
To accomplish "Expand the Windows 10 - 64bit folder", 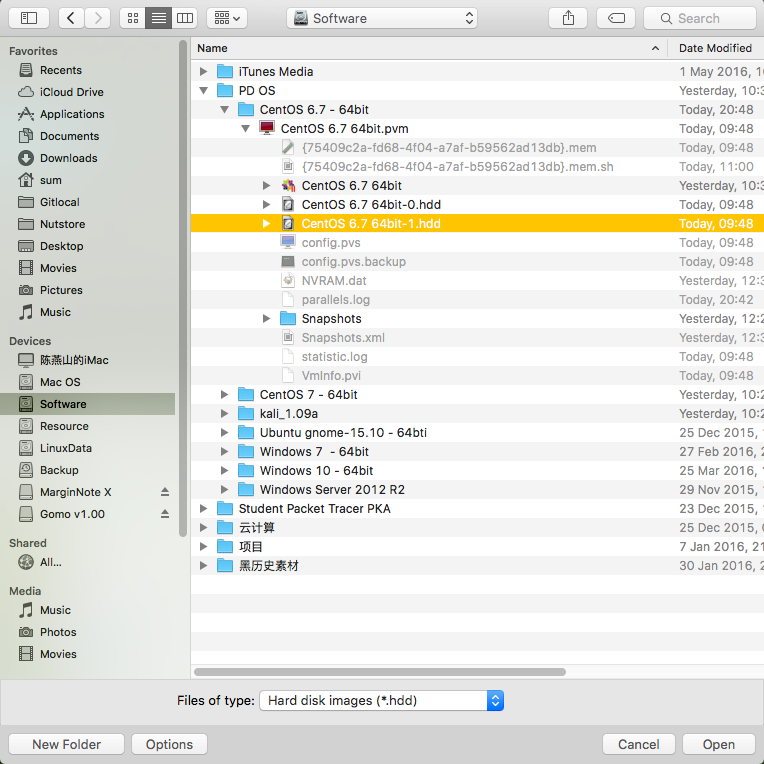I will [x=225, y=471].
